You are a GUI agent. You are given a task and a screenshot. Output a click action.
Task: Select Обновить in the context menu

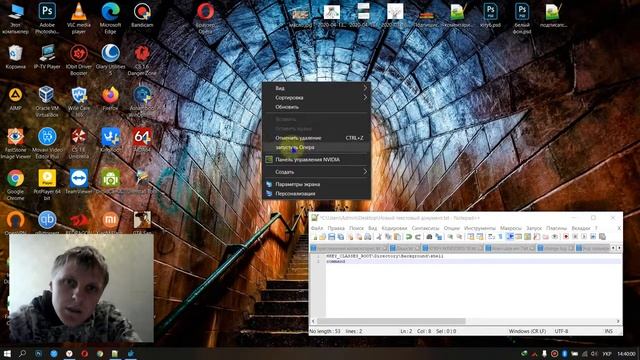click(316, 107)
